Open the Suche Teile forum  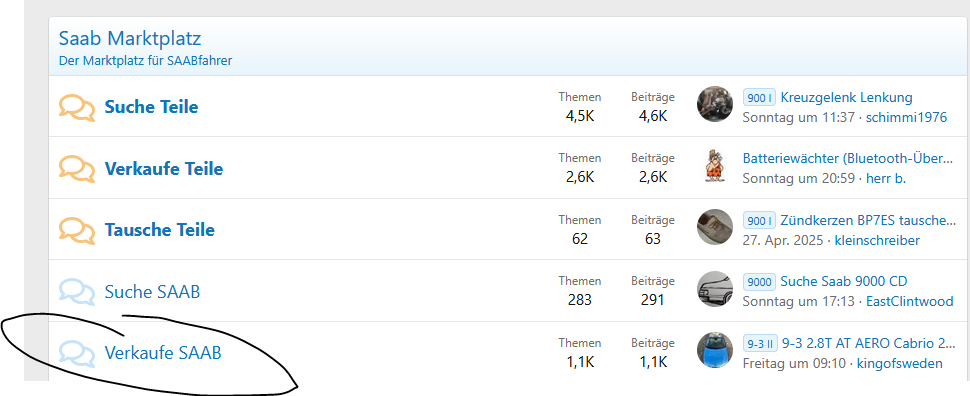tap(151, 107)
